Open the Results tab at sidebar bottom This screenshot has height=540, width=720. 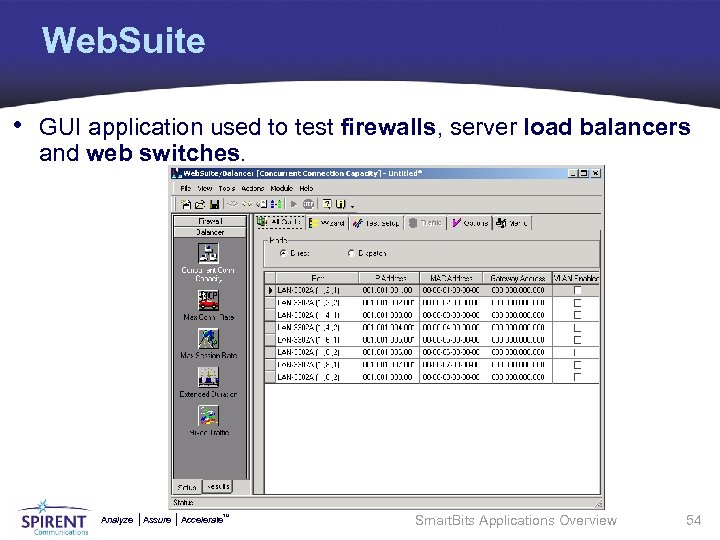(x=218, y=486)
